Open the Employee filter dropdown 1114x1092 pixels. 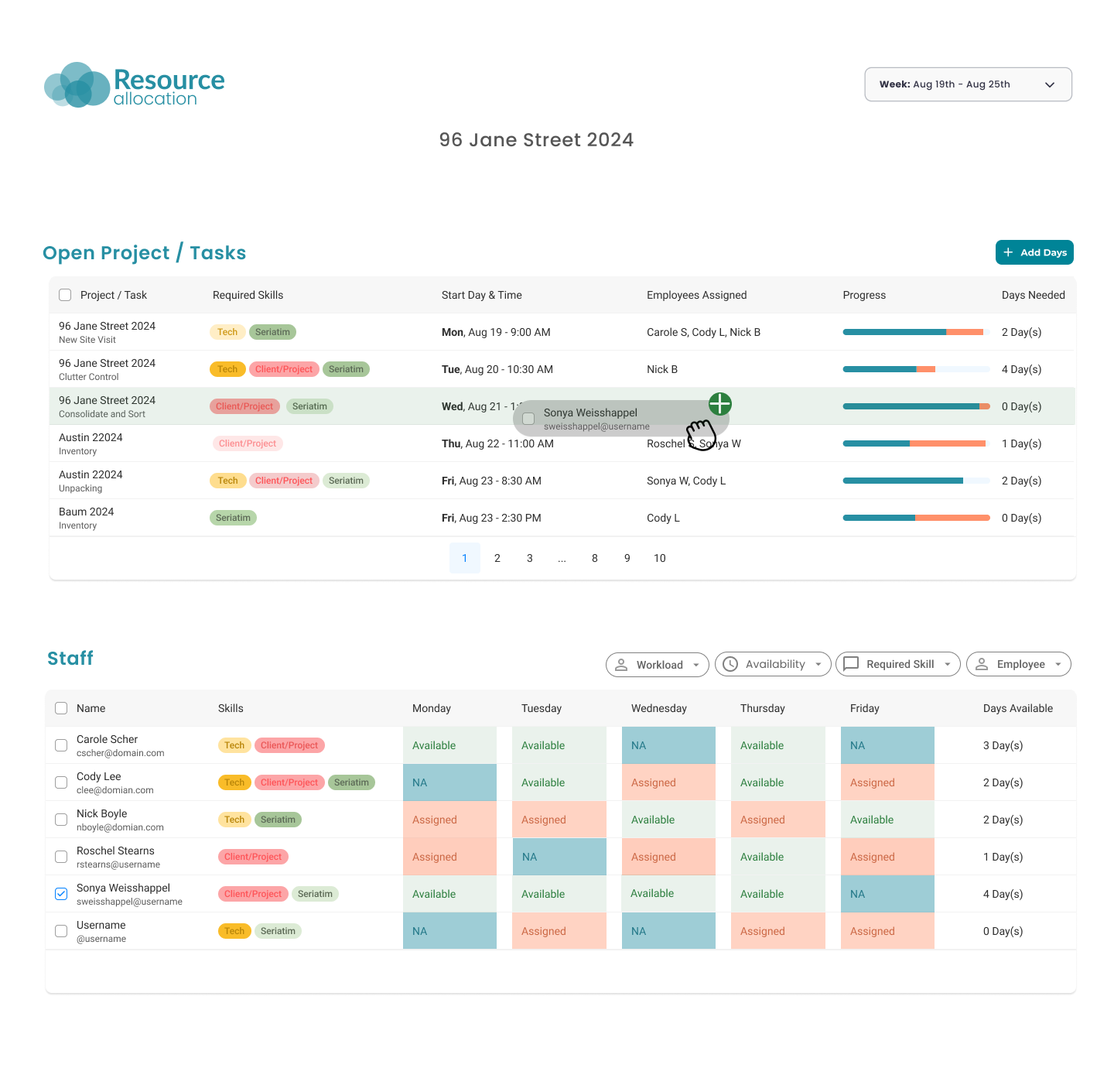click(x=1019, y=664)
